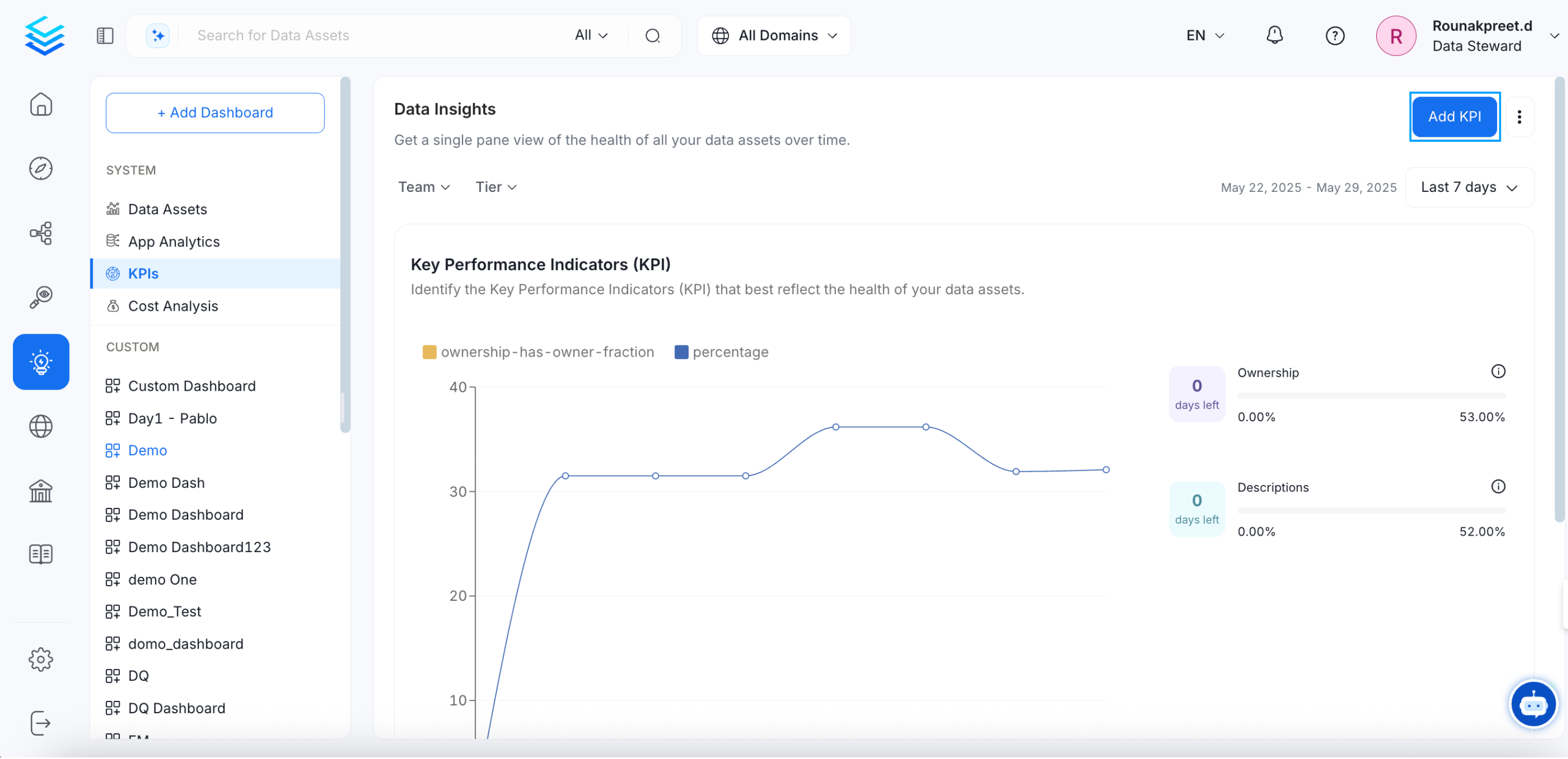
Task: Open the Observability magnifier icon in sidebar
Action: [x=41, y=298]
